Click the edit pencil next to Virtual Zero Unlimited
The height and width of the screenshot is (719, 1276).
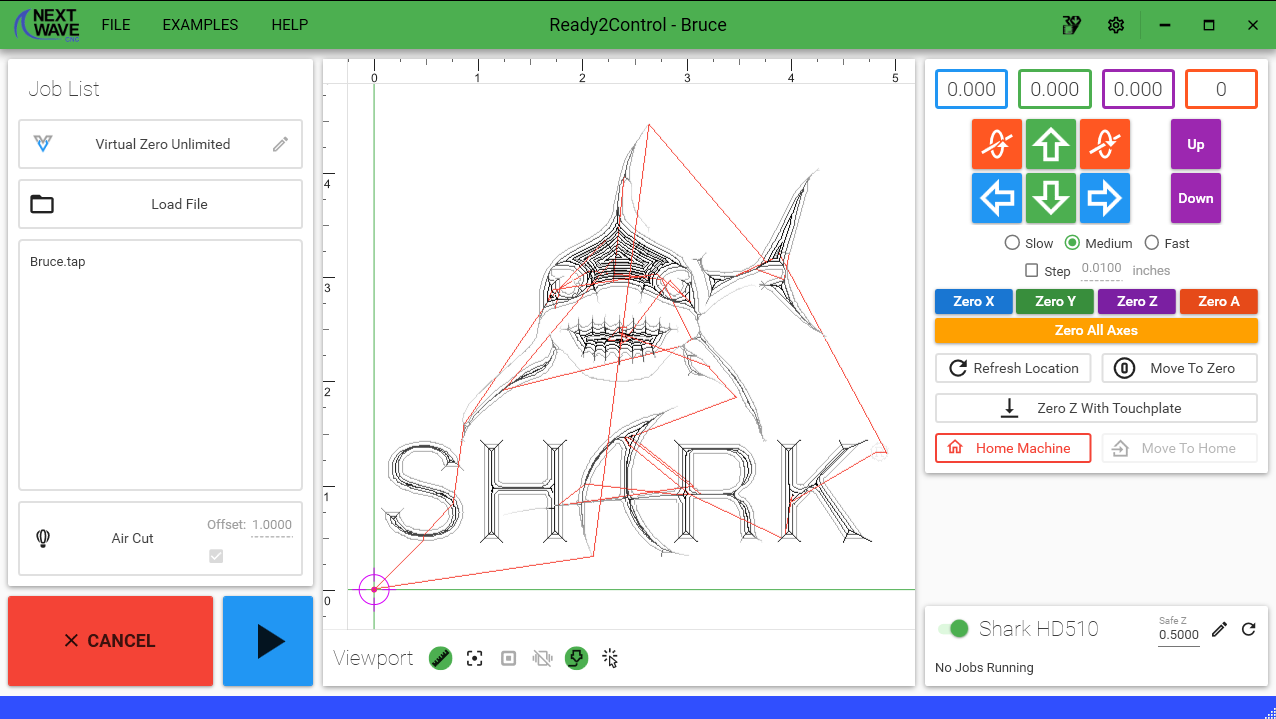tap(281, 144)
